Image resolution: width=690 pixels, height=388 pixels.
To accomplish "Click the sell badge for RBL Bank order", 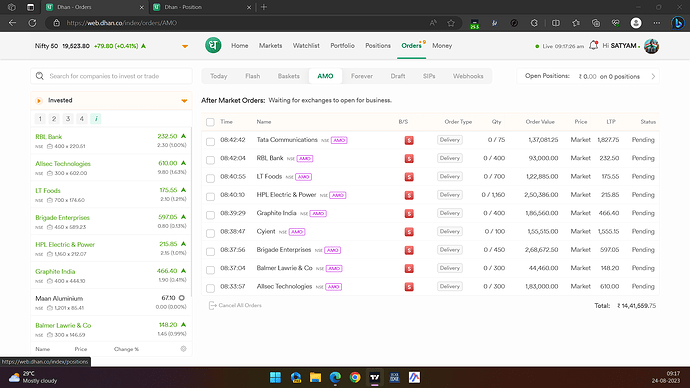I will click(x=409, y=158).
